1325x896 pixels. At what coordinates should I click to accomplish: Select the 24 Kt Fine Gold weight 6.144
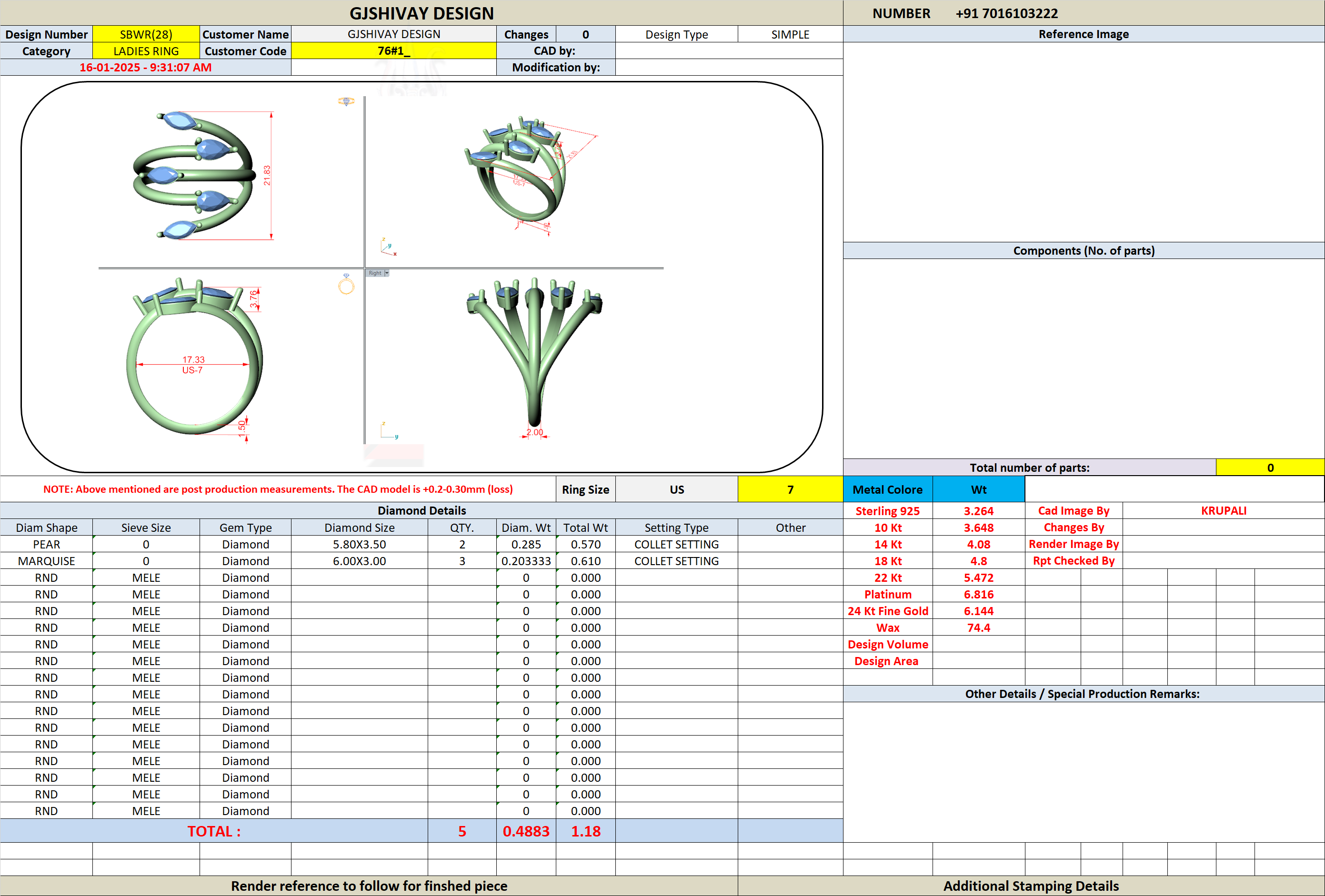tap(978, 610)
